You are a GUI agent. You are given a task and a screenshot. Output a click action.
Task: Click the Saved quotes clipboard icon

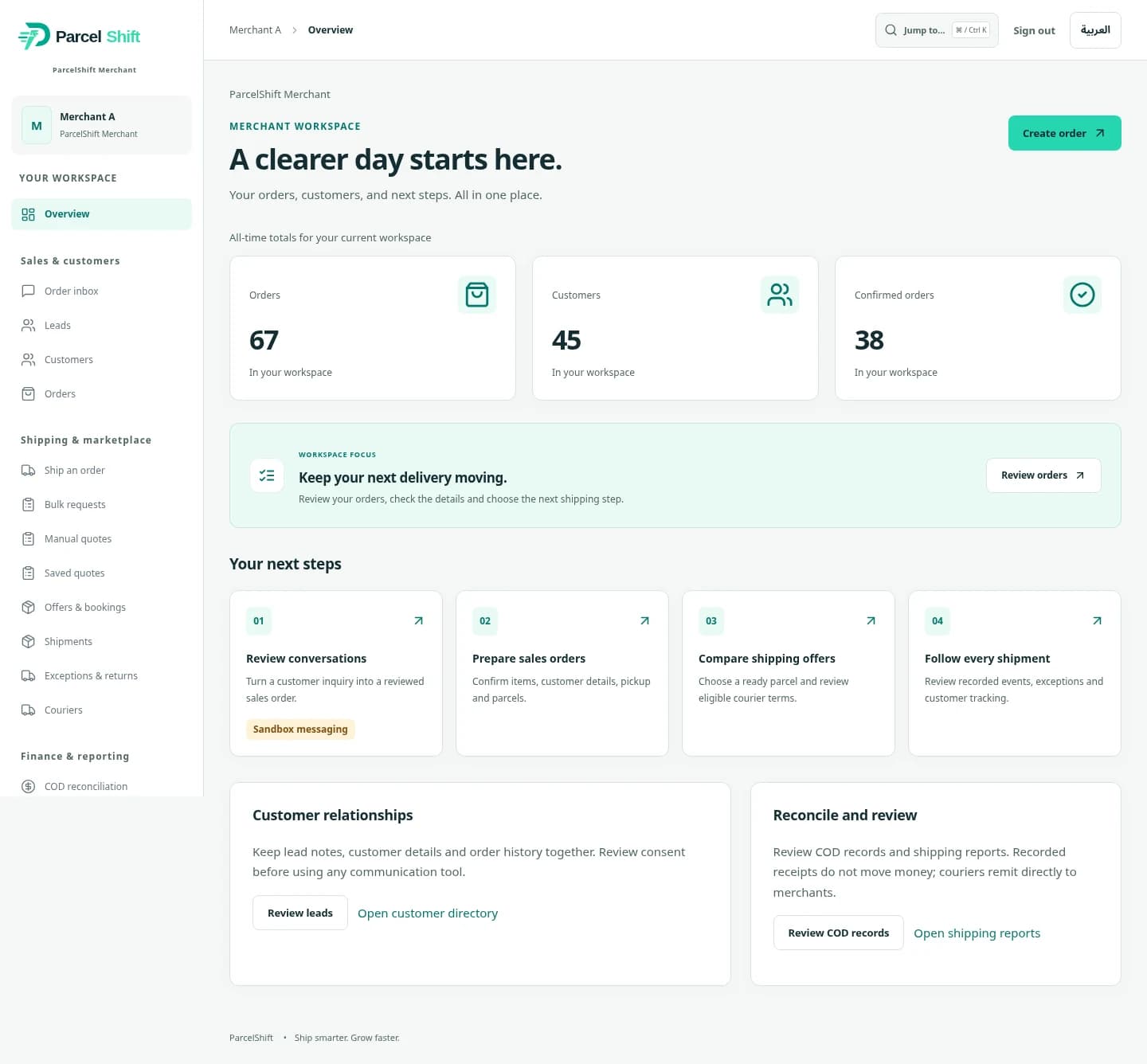(x=28, y=573)
